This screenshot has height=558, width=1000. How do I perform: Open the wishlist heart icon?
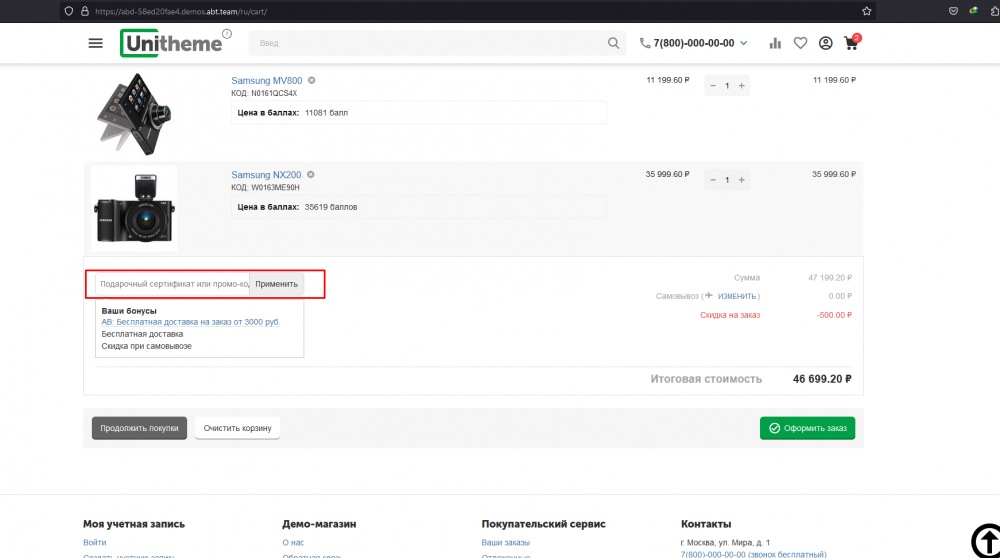point(800,43)
